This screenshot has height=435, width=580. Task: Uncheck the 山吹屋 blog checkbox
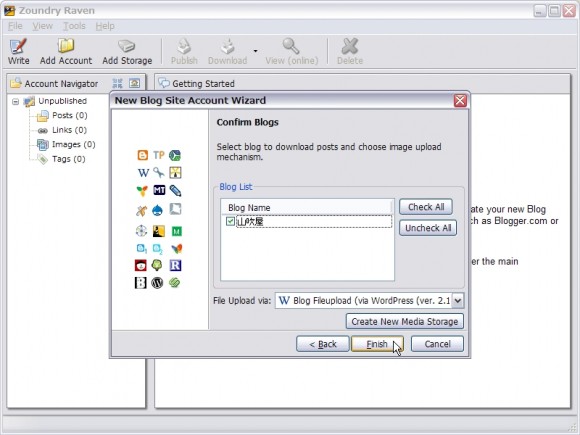point(230,221)
